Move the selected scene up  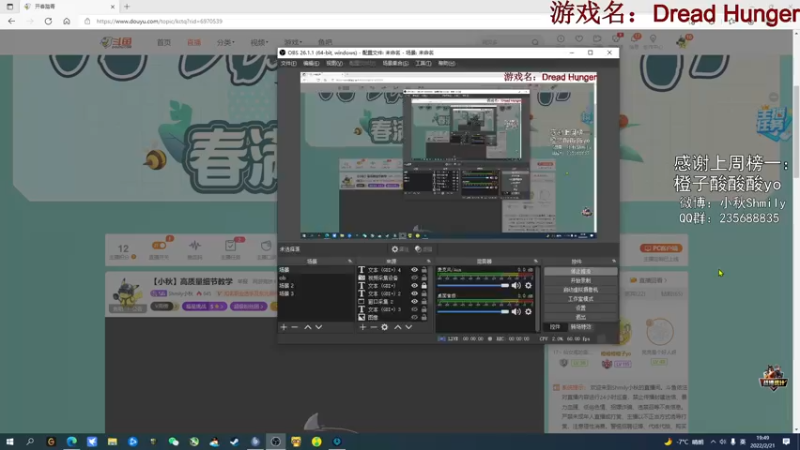(308, 327)
